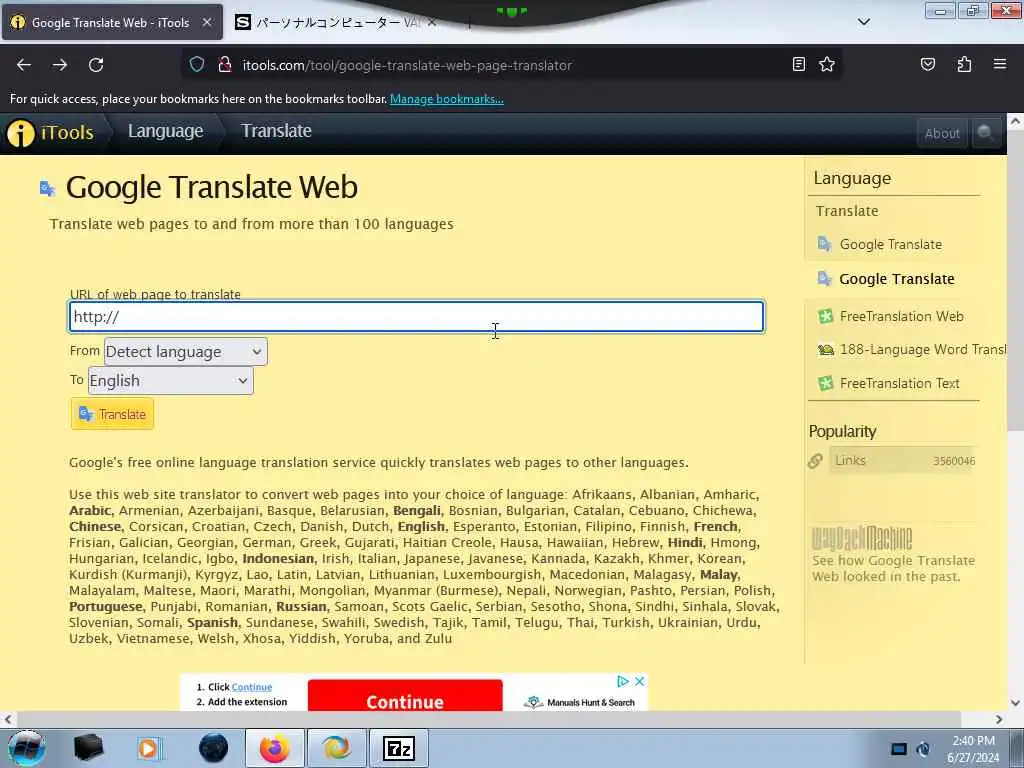Click the red Continue ad button
The image size is (1024, 768).
(405, 696)
